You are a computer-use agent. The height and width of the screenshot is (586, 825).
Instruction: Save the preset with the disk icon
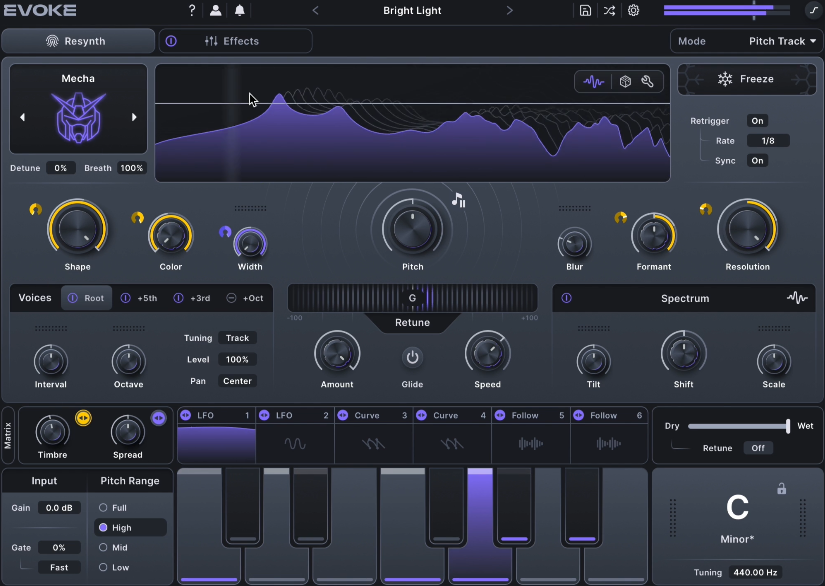point(585,11)
